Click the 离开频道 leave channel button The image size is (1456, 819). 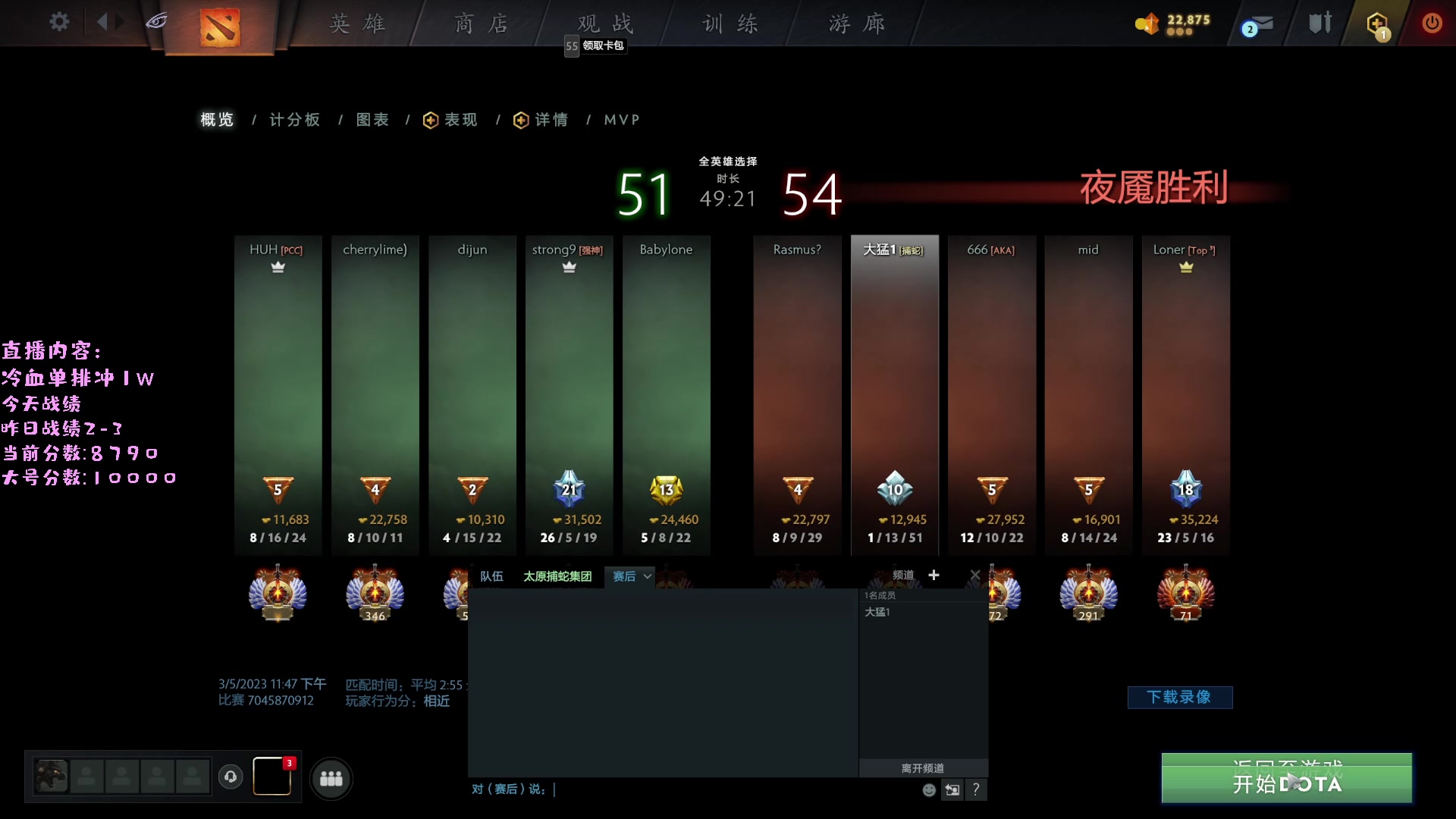tap(923, 768)
